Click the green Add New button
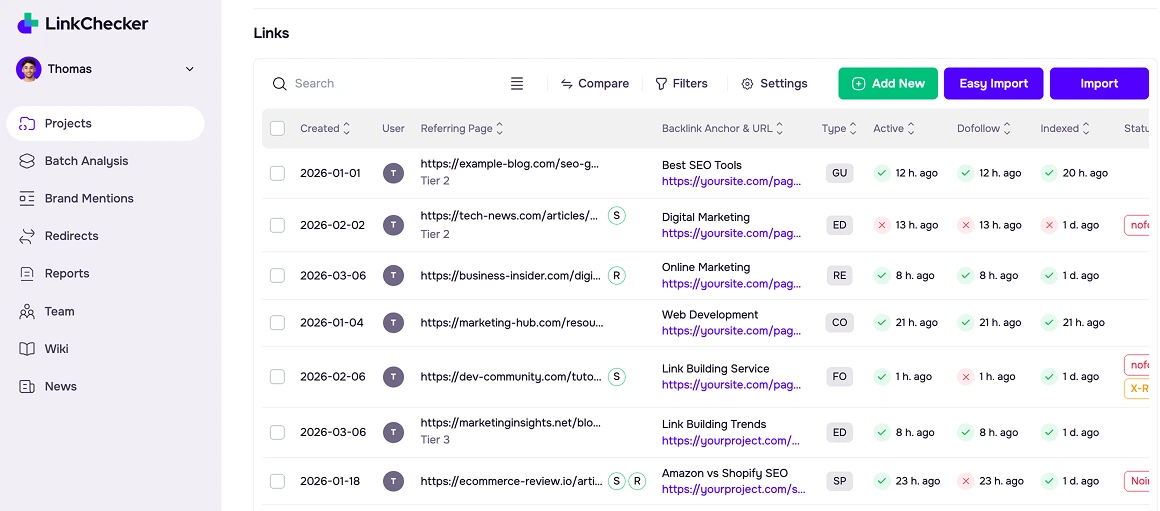 888,84
